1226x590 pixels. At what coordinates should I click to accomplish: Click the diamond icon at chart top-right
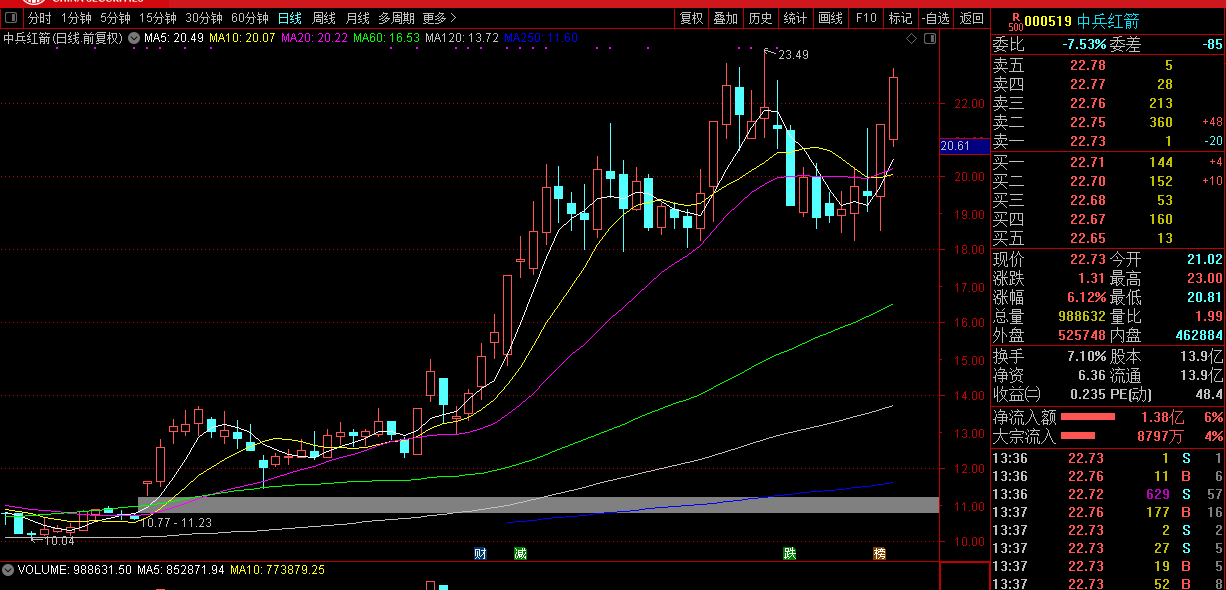911,39
